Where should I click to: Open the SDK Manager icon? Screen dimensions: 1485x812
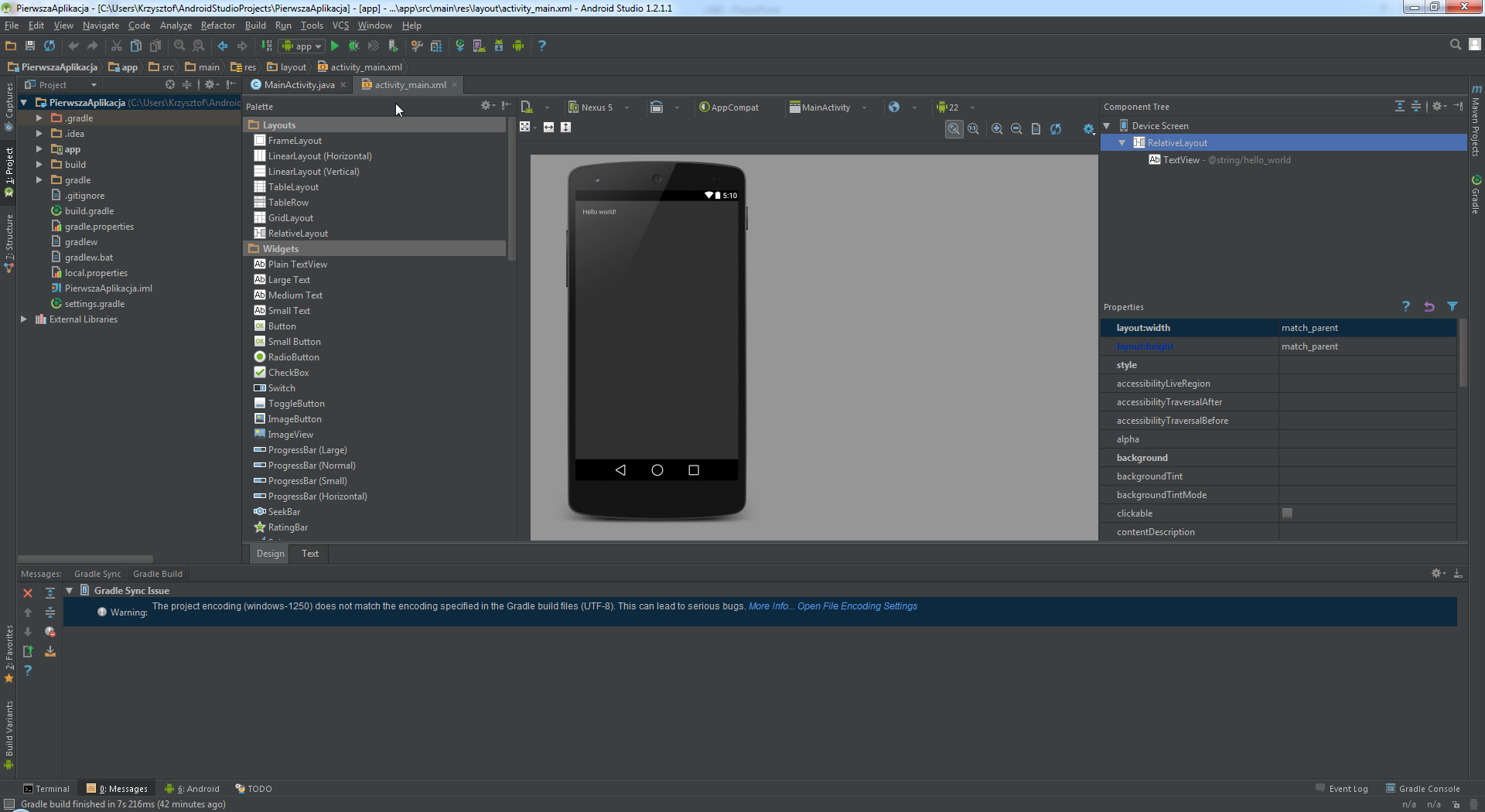(499, 46)
